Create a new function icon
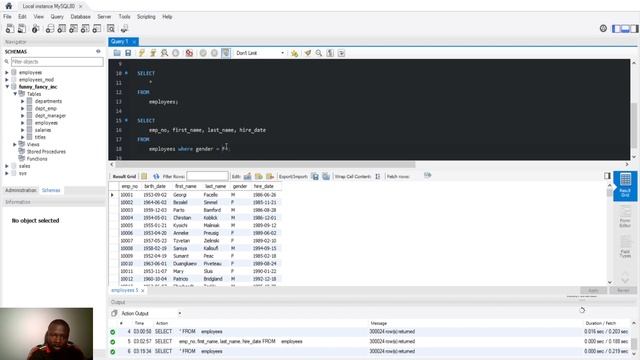Screen dimensions: 640x360 point(97,29)
